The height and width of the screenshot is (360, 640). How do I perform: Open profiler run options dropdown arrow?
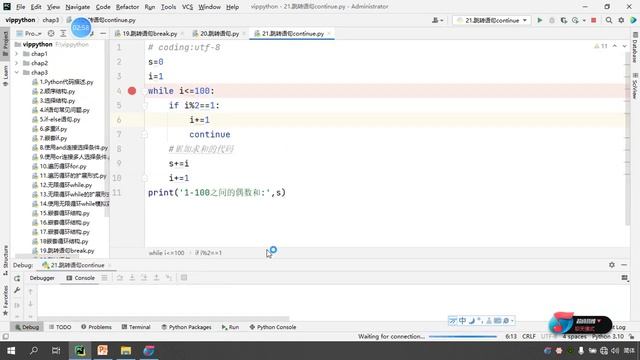(584, 20)
